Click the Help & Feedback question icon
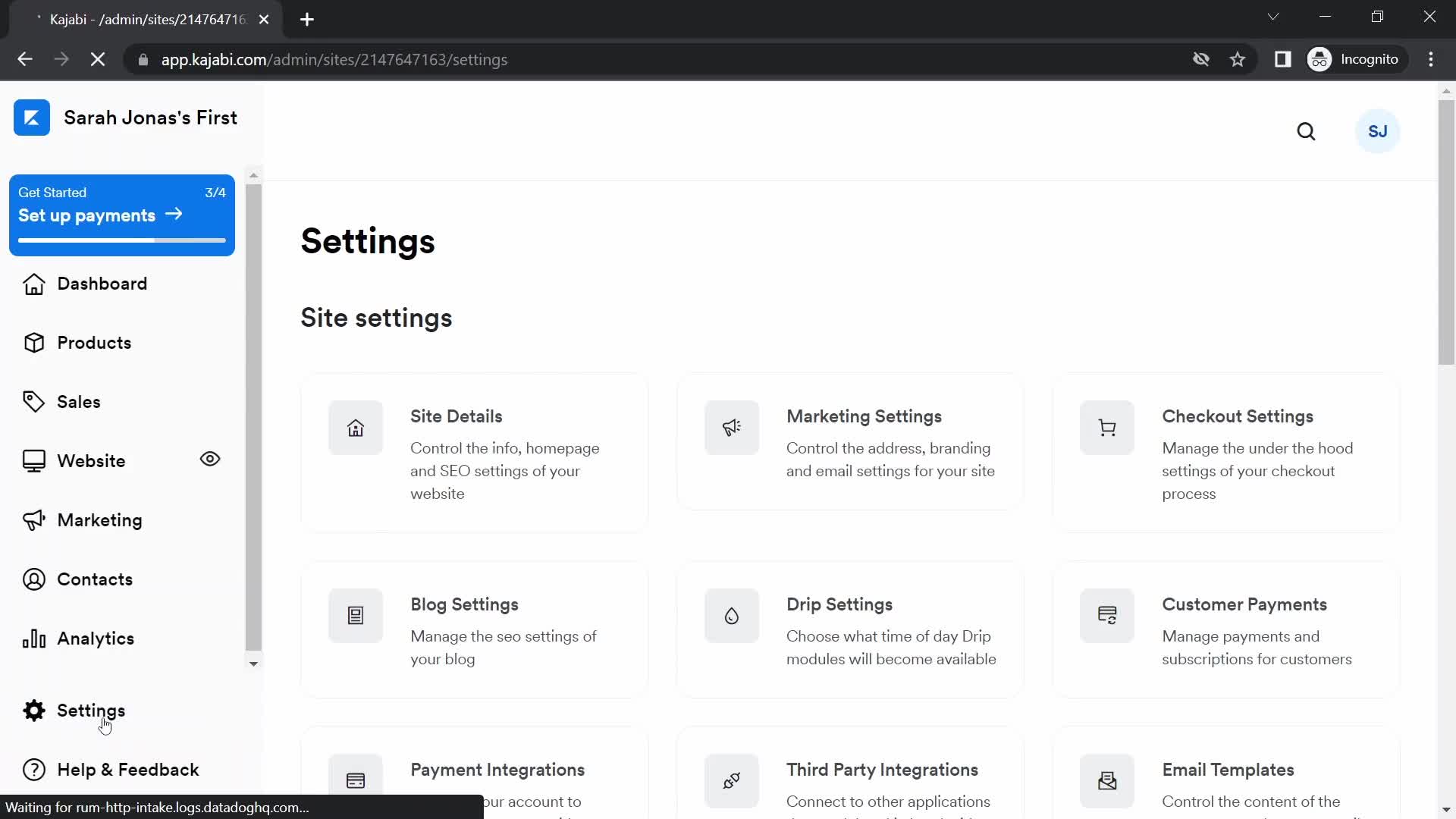 pyautogui.click(x=33, y=770)
